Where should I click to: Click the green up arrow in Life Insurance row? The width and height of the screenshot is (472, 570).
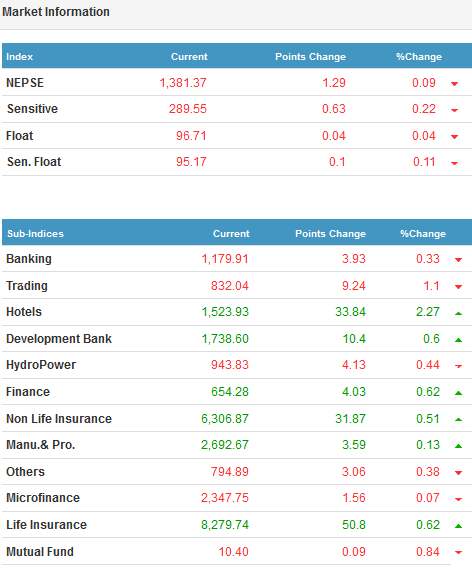458,526
